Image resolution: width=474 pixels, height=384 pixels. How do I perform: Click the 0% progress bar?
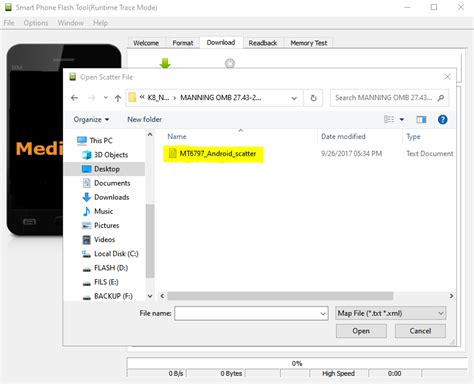point(297,363)
